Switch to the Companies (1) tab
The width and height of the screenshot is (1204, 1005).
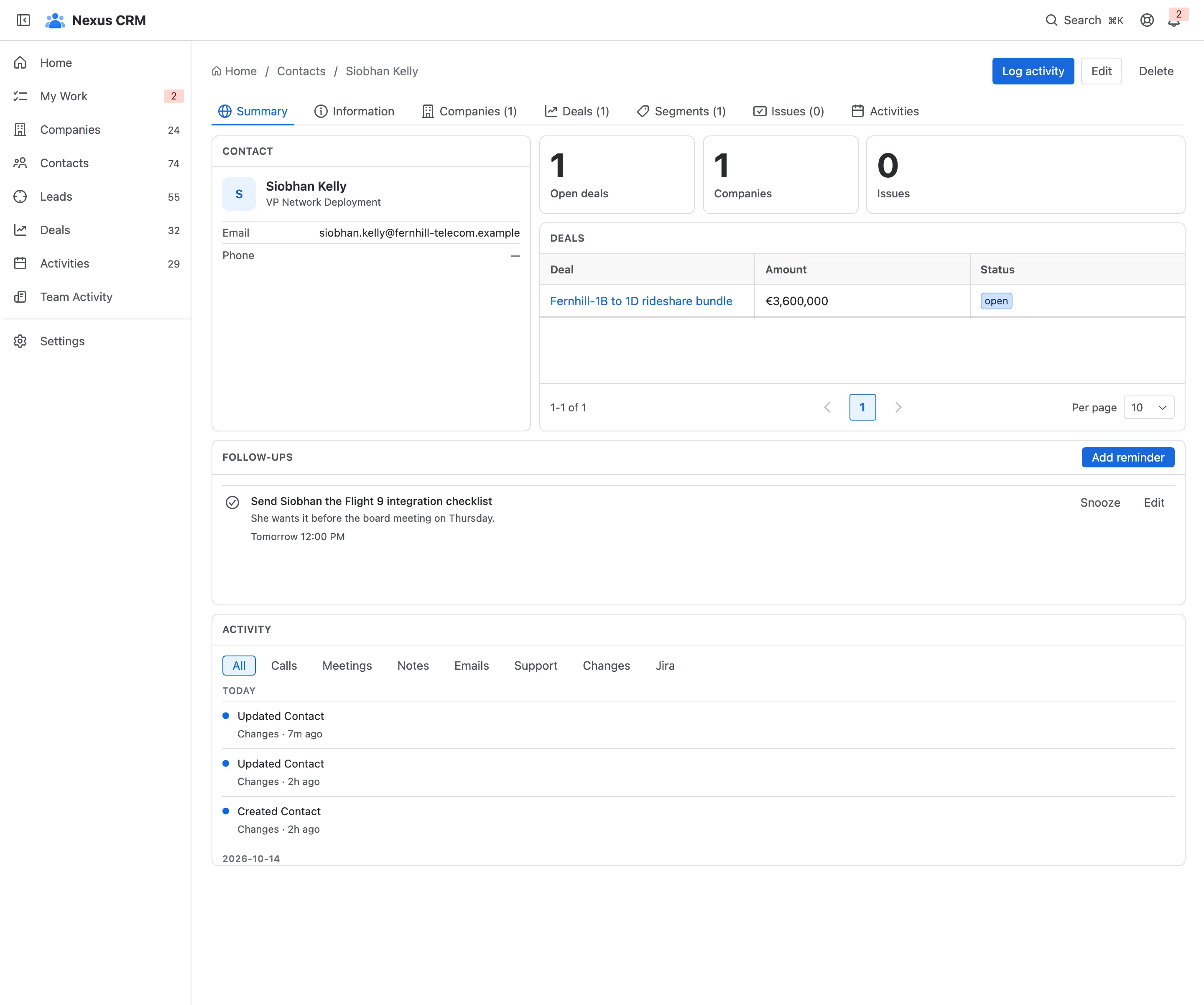click(469, 111)
